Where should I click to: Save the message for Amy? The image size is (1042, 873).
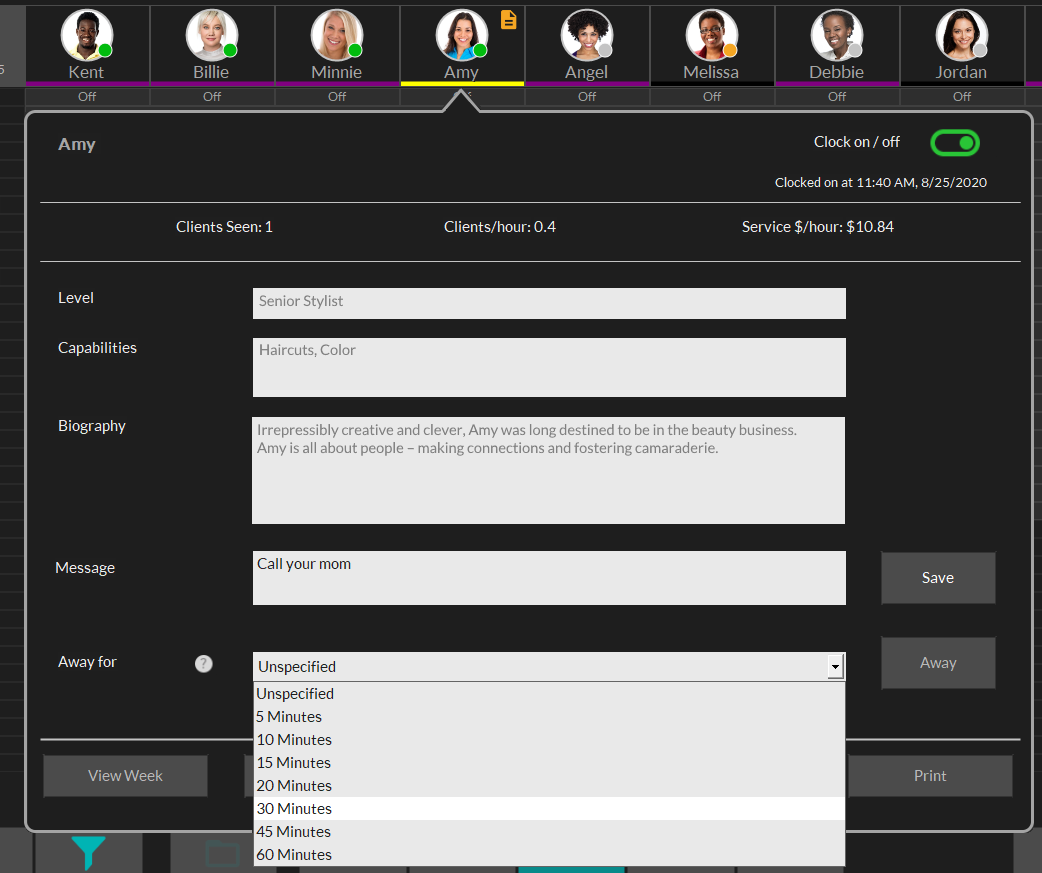(x=937, y=577)
